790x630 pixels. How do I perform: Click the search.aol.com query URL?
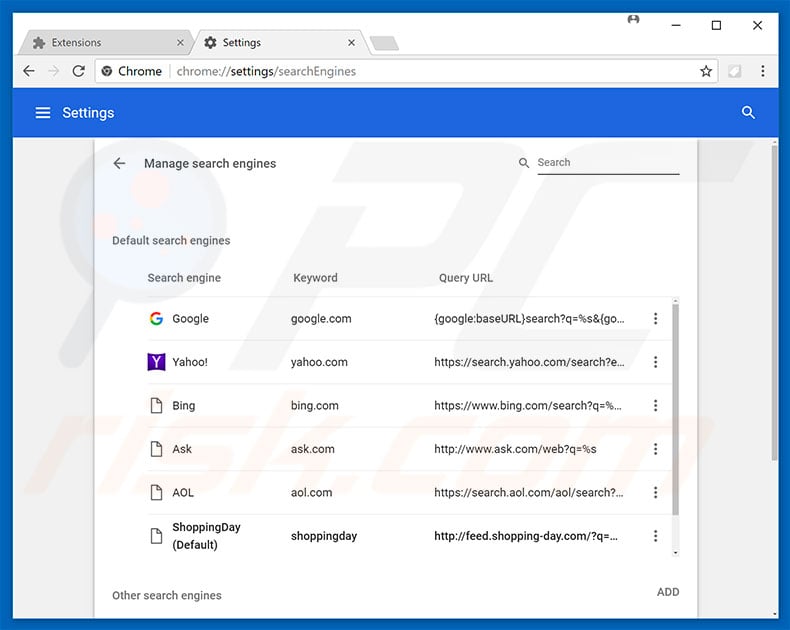point(529,492)
